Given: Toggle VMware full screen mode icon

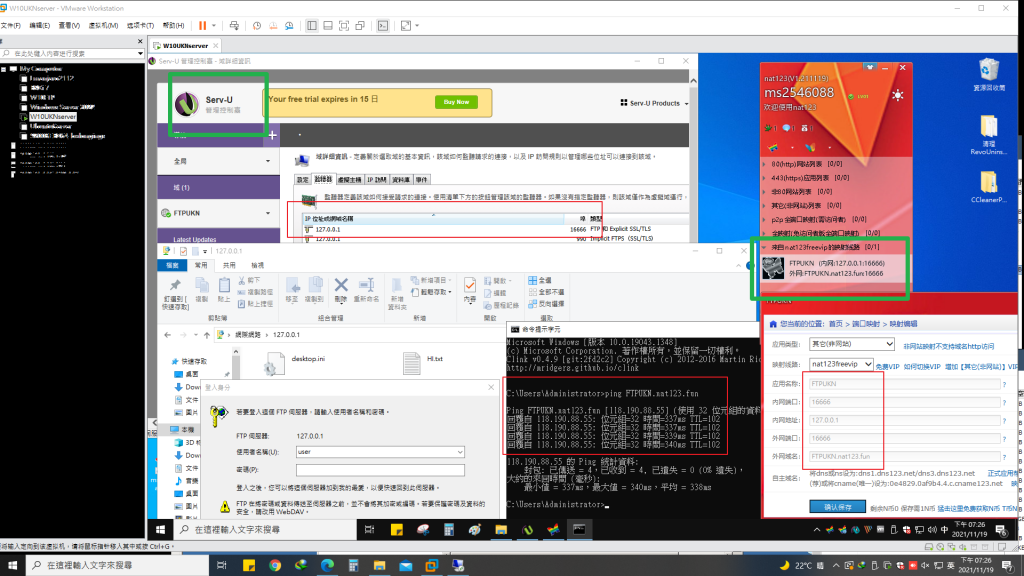Looking at the screenshot, I should (x=344, y=25).
